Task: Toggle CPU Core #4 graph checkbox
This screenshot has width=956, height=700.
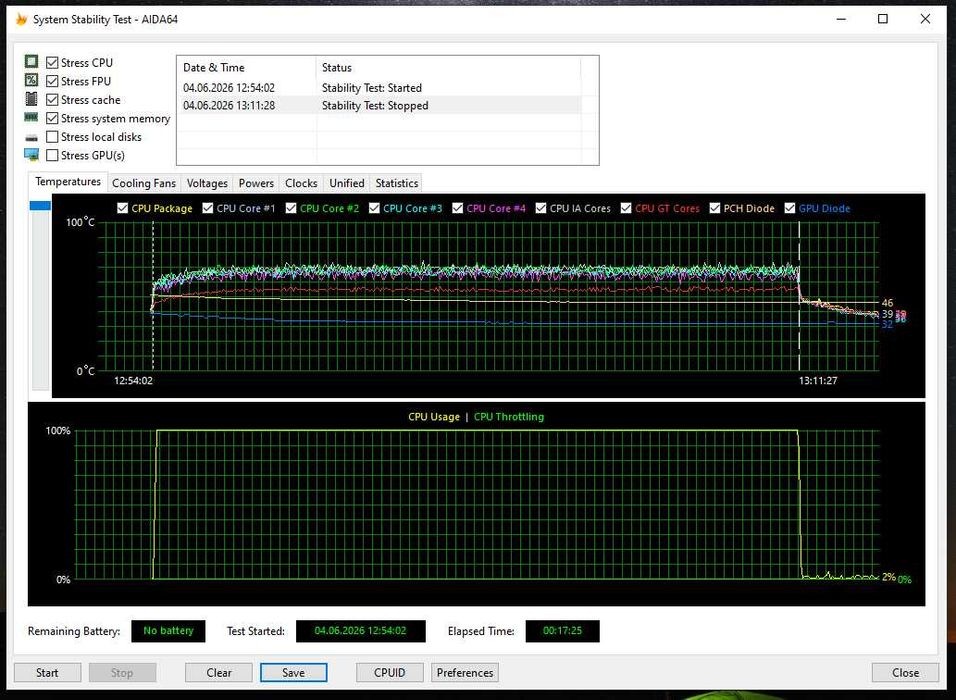Action: (457, 209)
